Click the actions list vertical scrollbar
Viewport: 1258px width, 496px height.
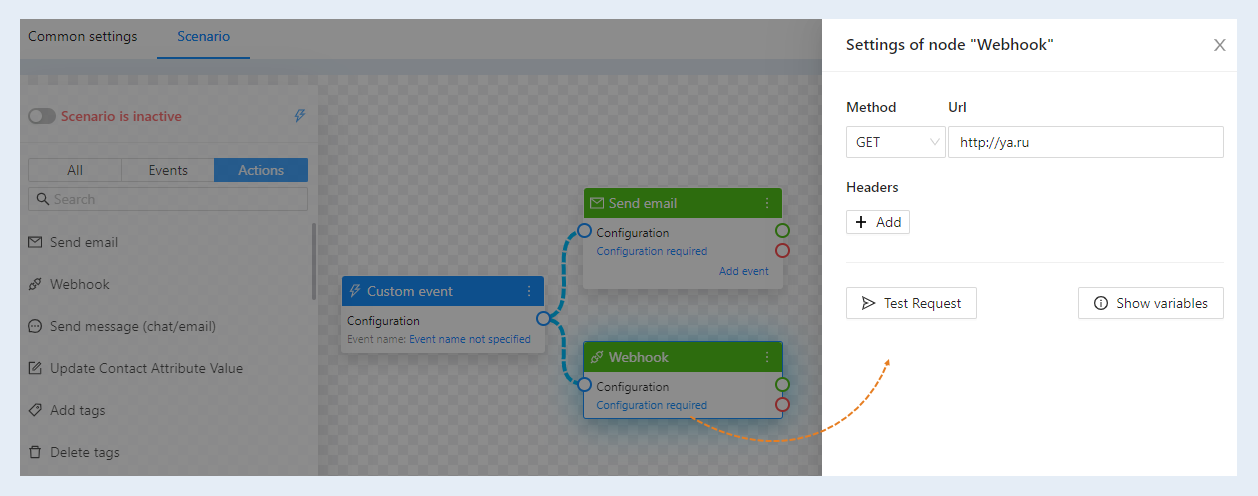[x=314, y=260]
